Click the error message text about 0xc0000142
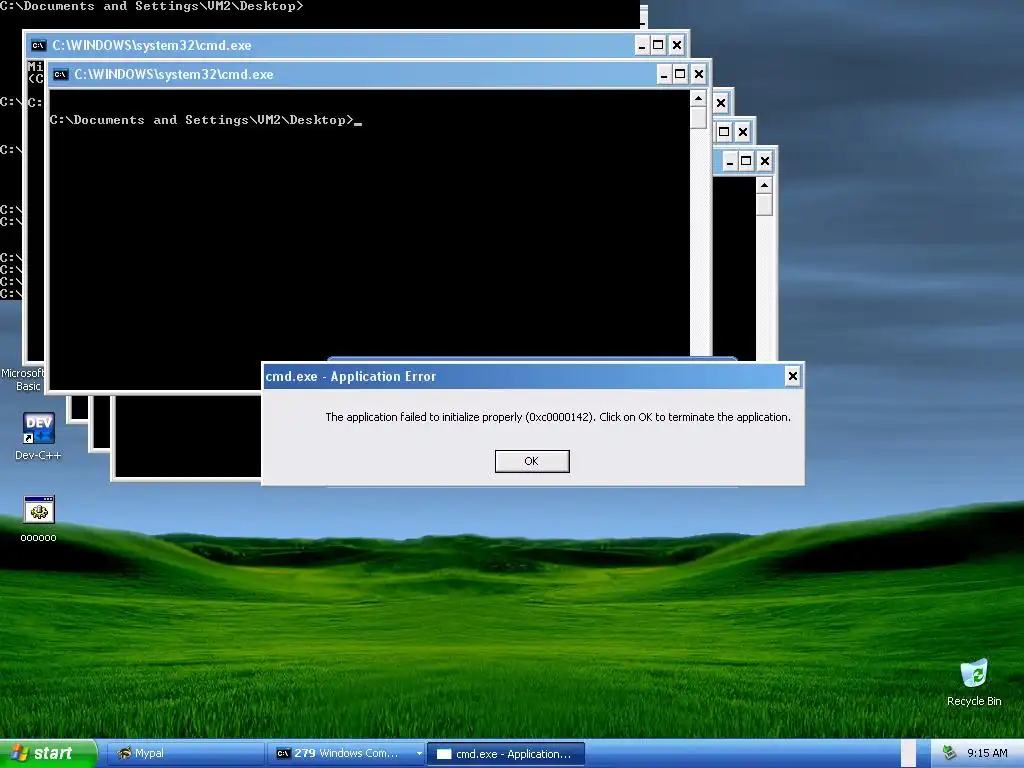Image resolution: width=1024 pixels, height=768 pixels. coord(558,417)
